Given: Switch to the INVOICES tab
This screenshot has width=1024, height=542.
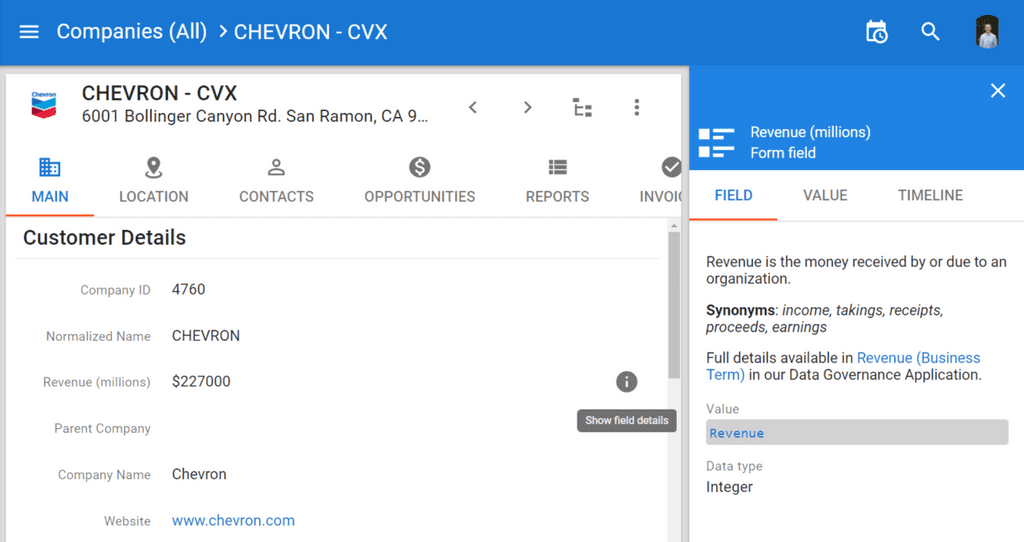Looking at the screenshot, I should click(660, 181).
